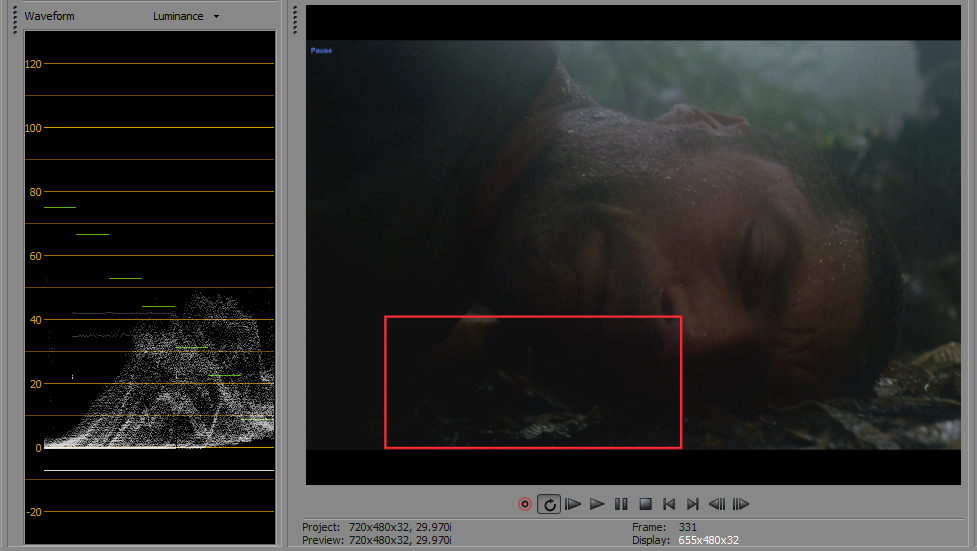Grab the Waveform panel drag handle

point(15,20)
